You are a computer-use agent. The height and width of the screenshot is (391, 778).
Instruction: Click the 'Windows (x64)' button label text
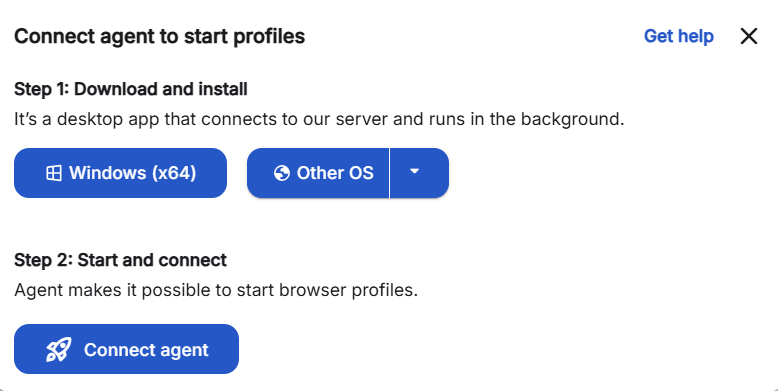(x=132, y=173)
